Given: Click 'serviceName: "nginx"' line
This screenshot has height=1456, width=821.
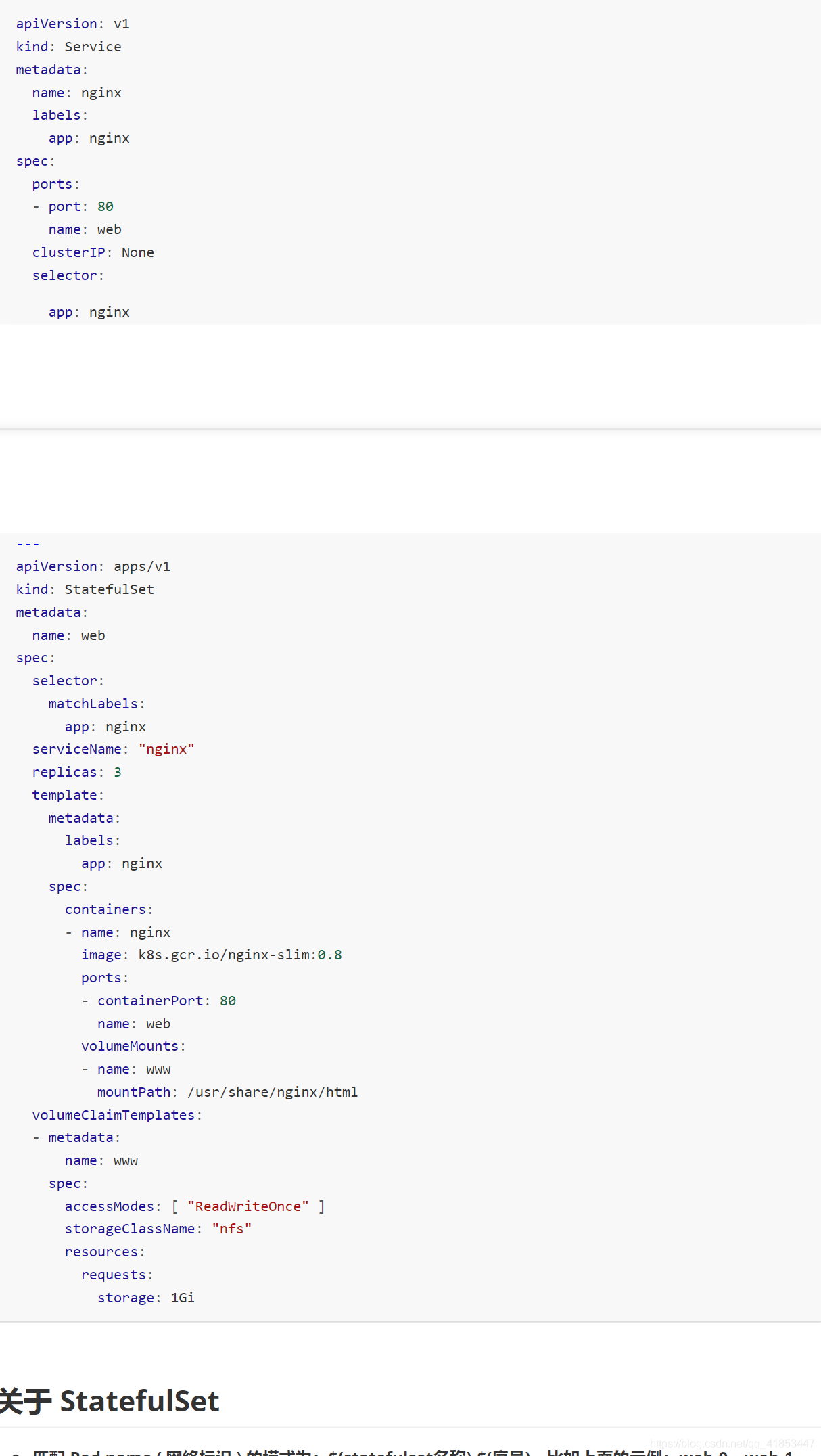Looking at the screenshot, I should 114,749.
